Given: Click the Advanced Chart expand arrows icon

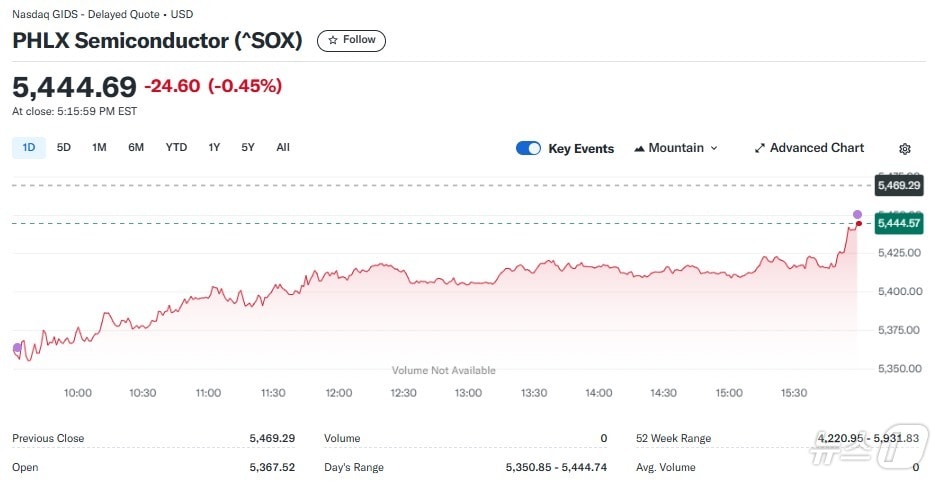Looking at the screenshot, I should 759,148.
